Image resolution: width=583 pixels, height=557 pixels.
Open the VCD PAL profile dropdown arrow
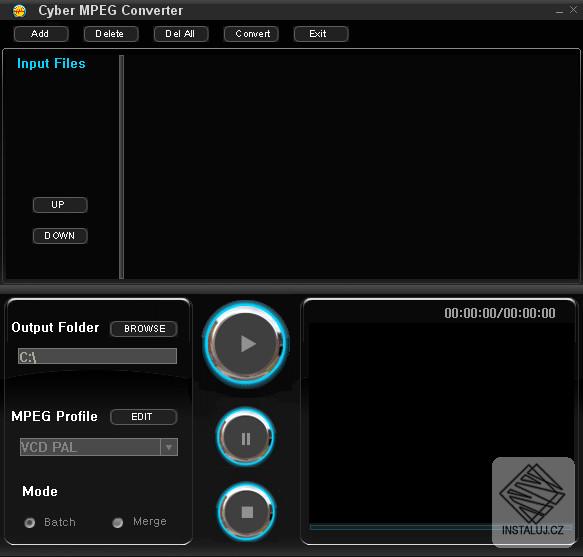(x=169, y=447)
